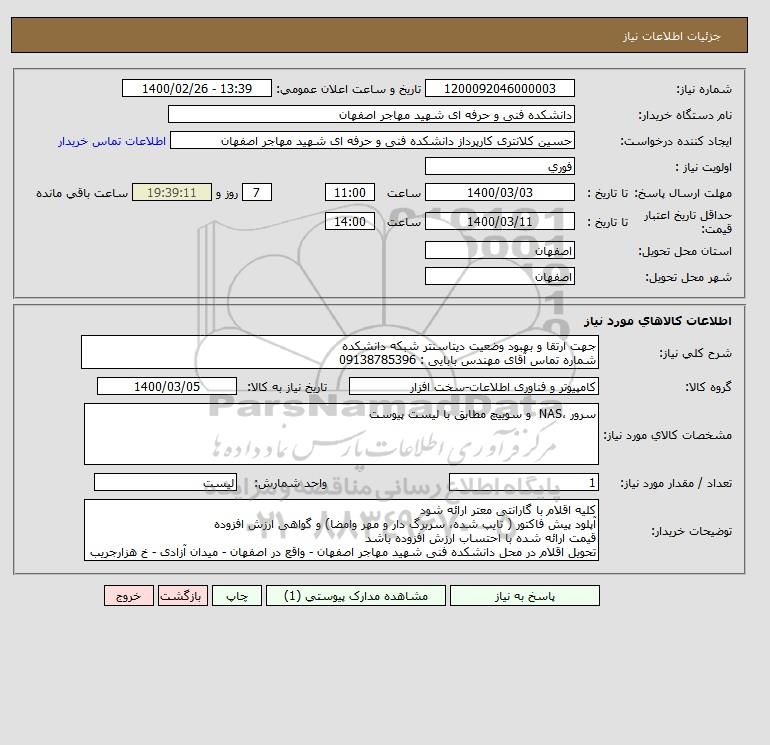Click the توضیحات خریدار text area
The image size is (770, 745).
pyautogui.click(x=341, y=530)
